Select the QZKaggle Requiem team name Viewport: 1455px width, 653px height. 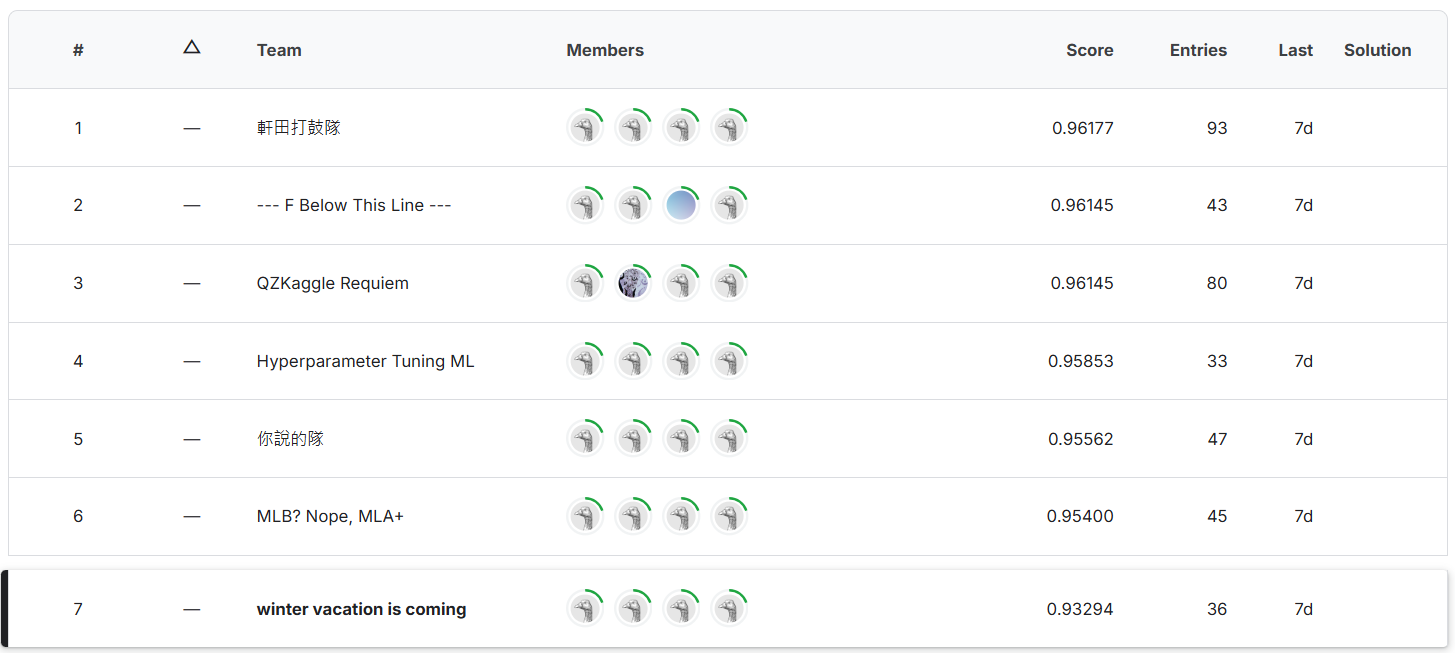click(x=332, y=284)
